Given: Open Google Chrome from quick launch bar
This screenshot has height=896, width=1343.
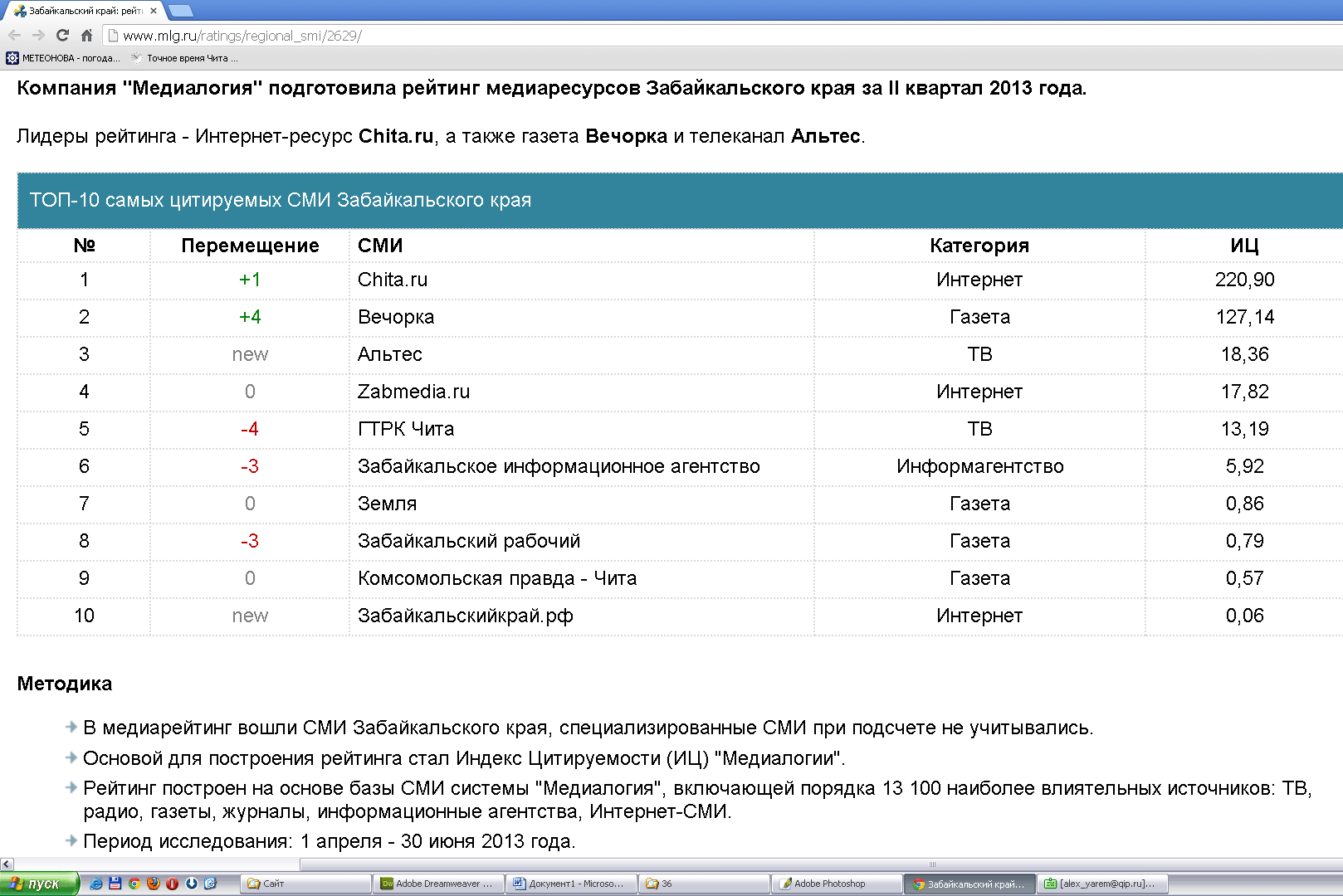Looking at the screenshot, I should coord(134,884).
